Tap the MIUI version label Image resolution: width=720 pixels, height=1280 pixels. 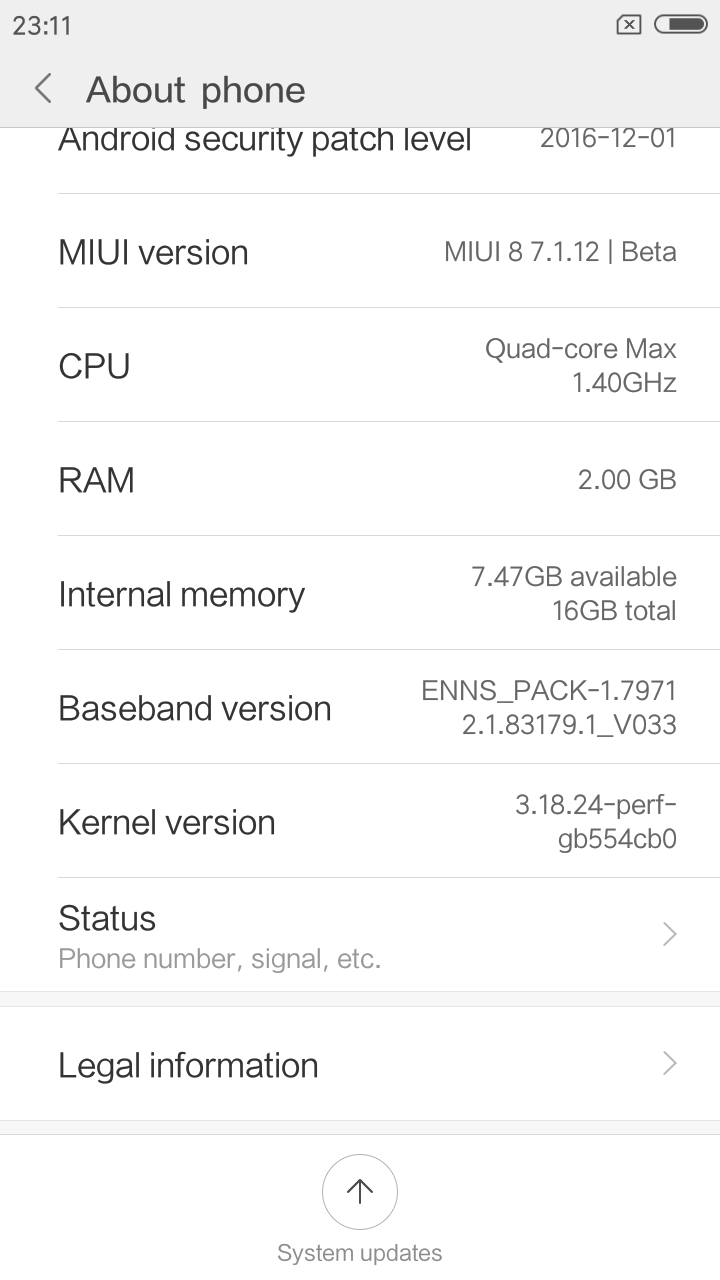pos(153,252)
